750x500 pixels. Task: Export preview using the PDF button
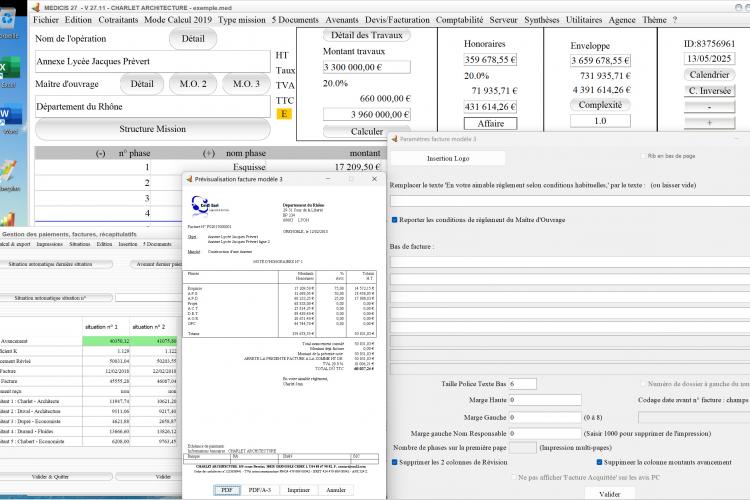point(227,490)
